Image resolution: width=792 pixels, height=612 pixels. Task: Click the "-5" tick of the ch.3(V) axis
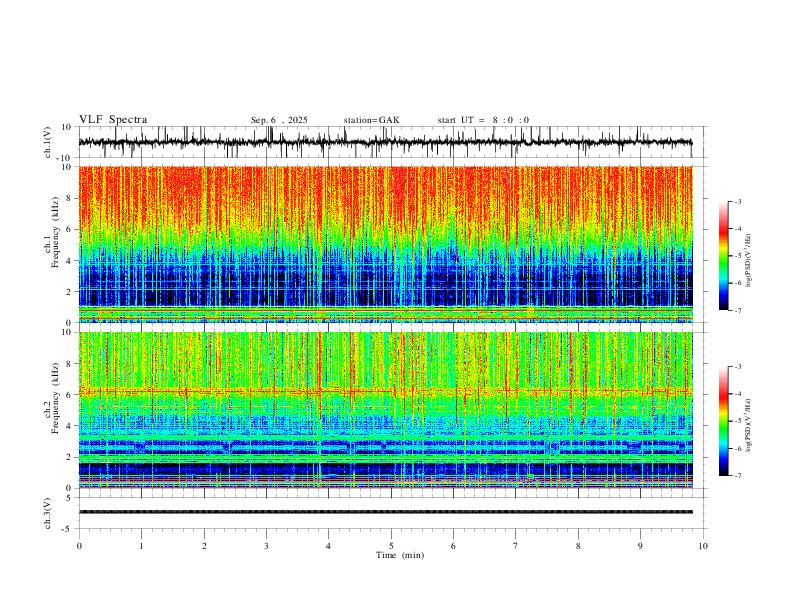click(x=67, y=529)
